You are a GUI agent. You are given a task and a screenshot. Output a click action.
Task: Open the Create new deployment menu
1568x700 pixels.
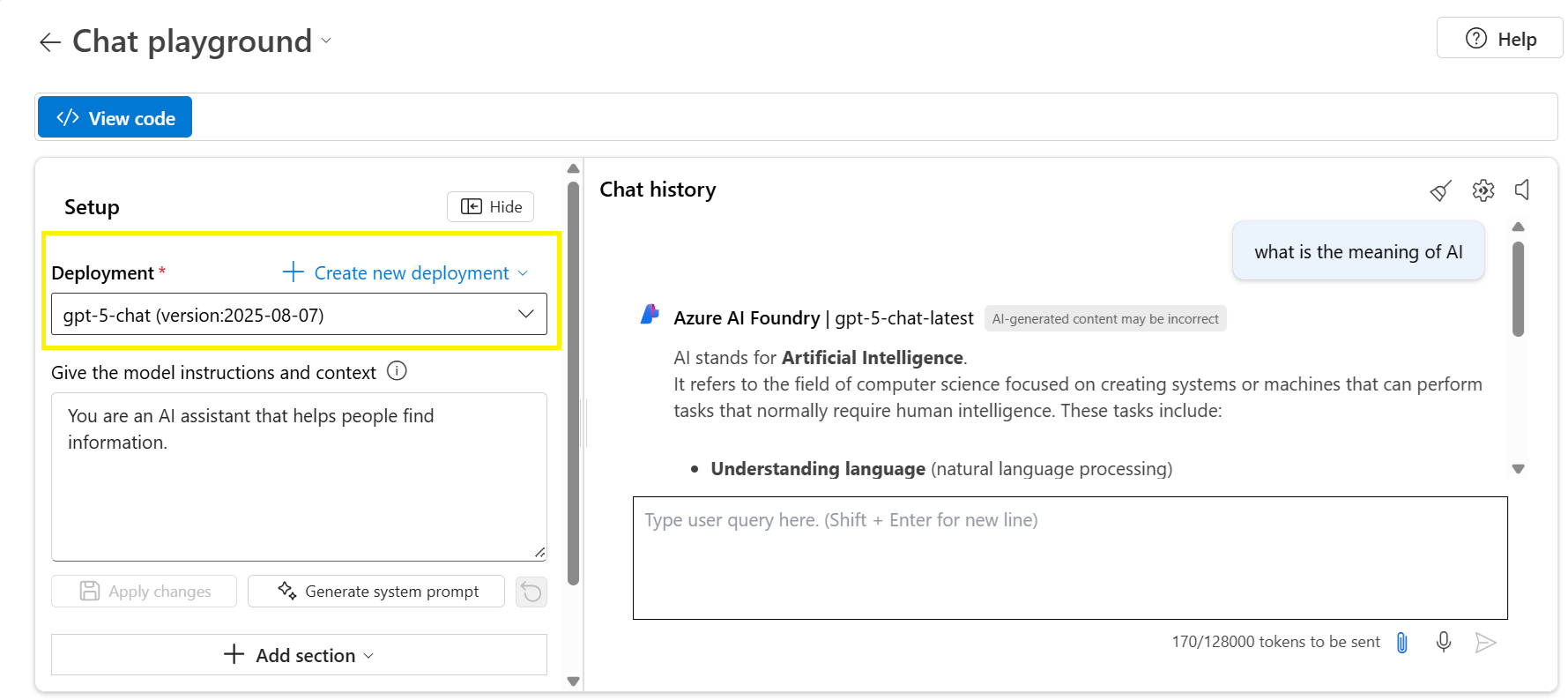(x=405, y=272)
